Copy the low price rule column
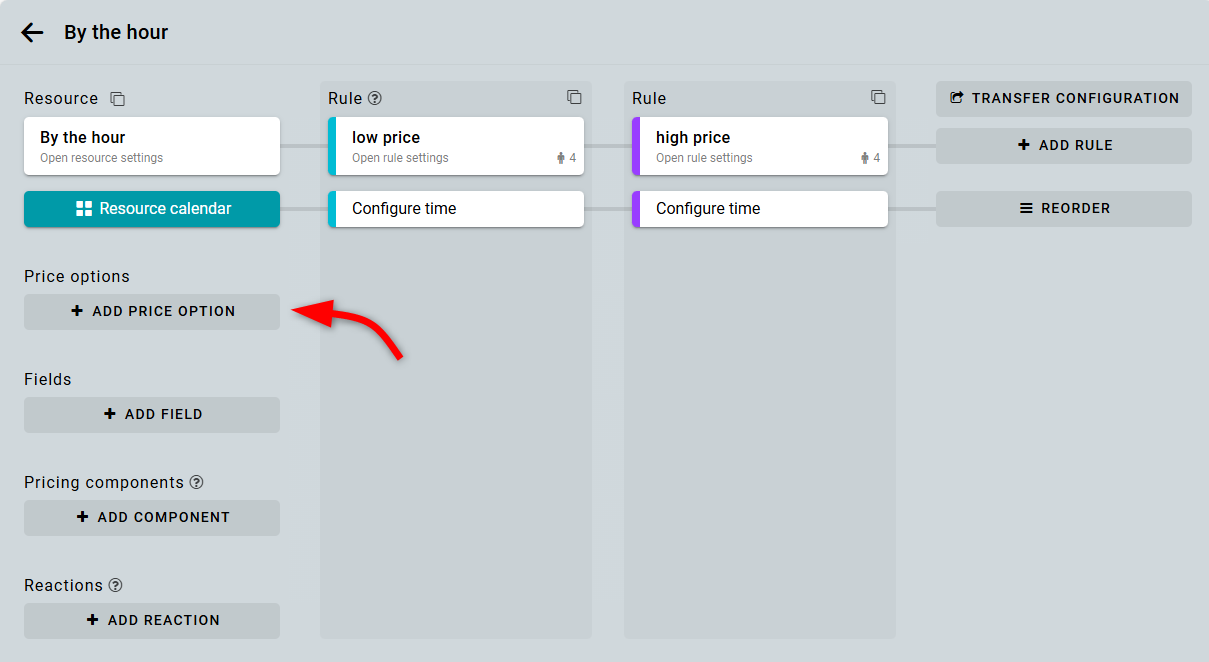The width and height of the screenshot is (1209, 662). [x=574, y=97]
